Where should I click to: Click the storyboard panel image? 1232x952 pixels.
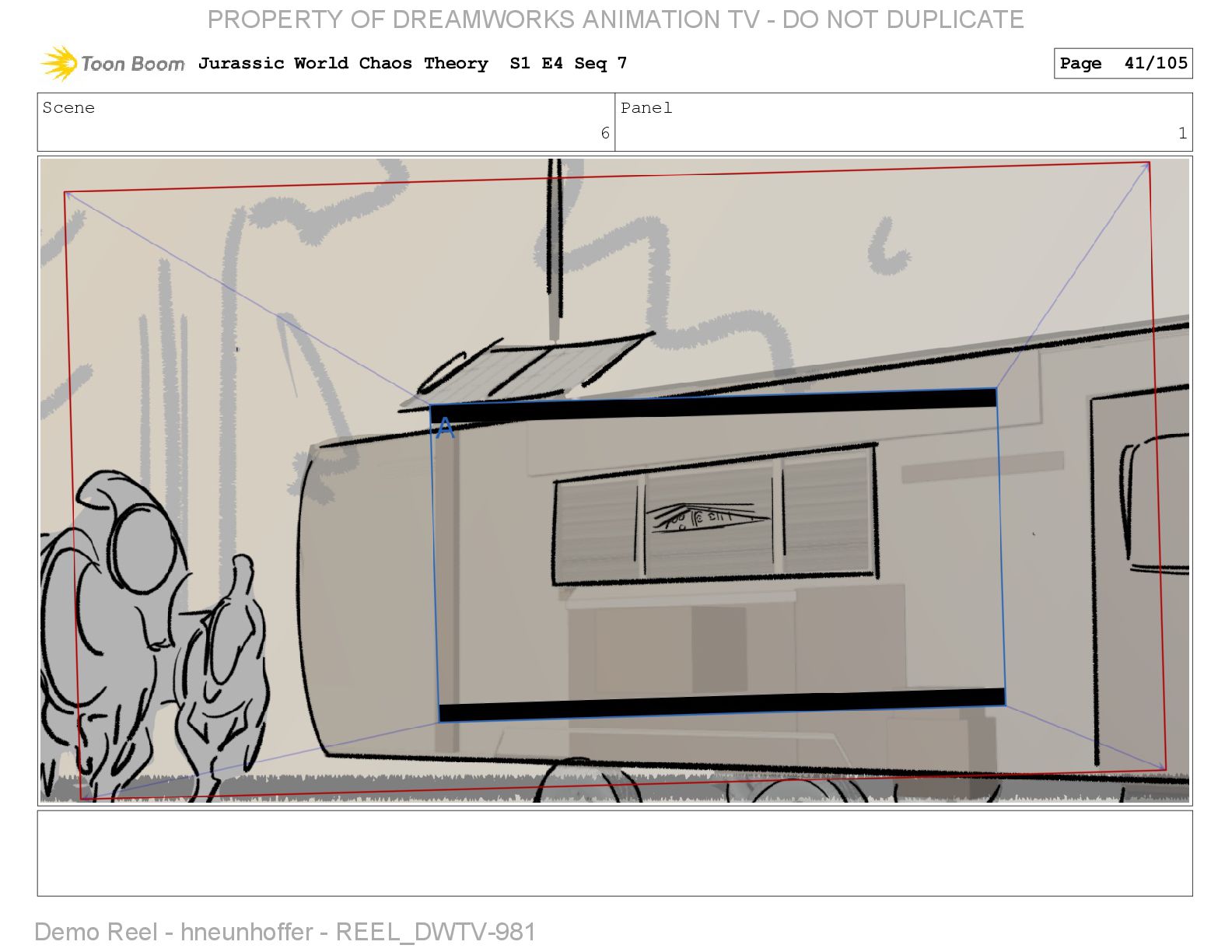pyautogui.click(x=614, y=480)
